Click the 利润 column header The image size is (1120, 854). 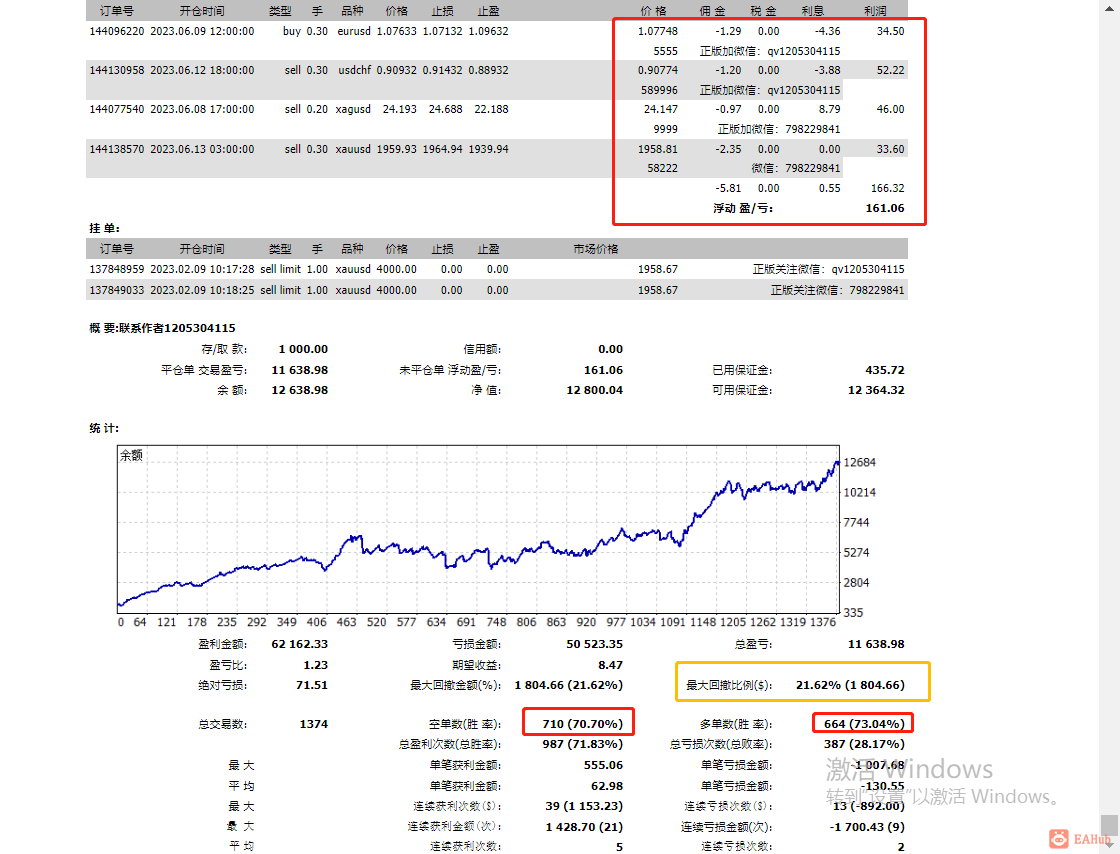point(875,11)
